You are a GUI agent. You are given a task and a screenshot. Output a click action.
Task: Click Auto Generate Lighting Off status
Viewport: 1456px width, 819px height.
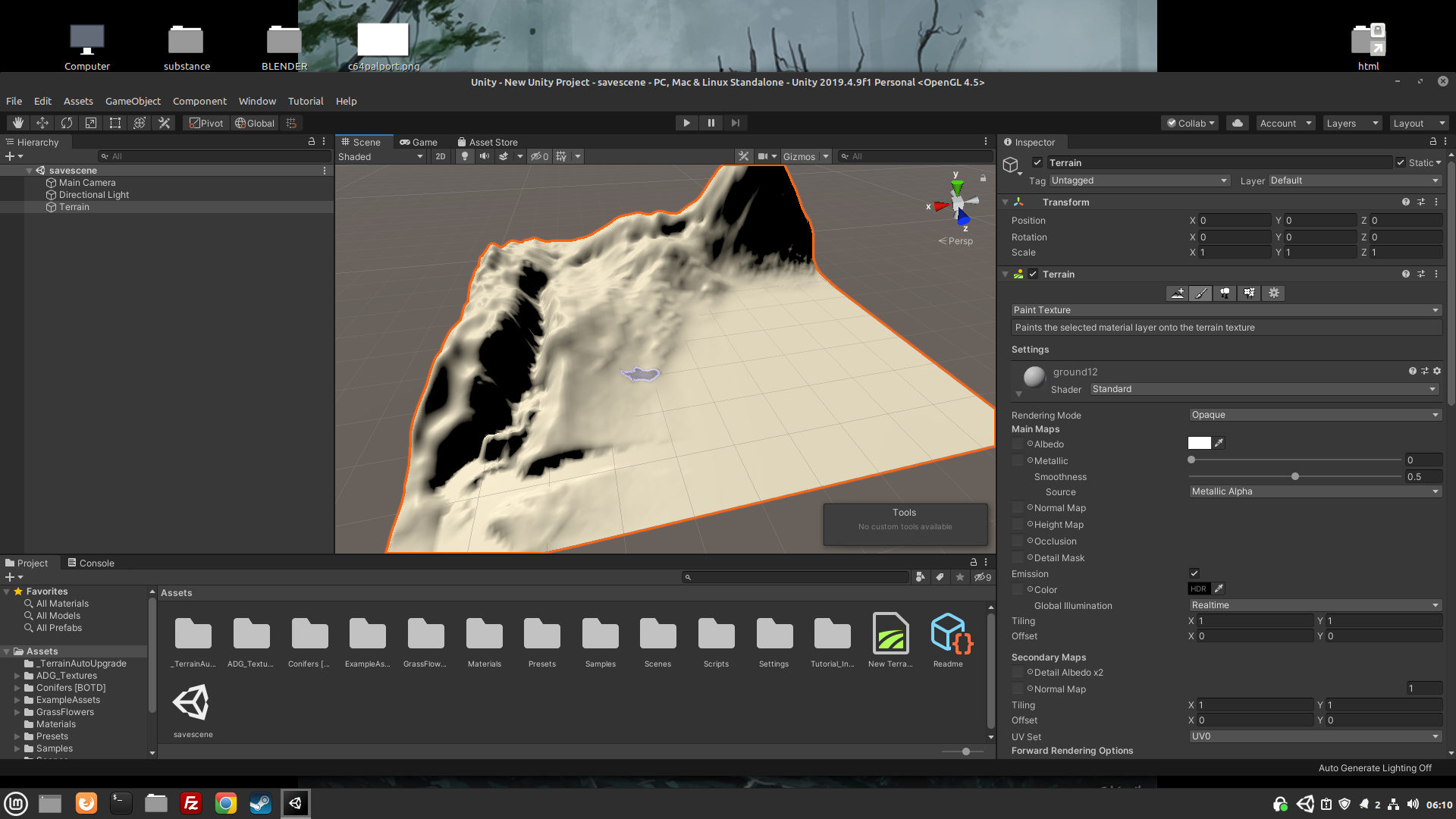point(1375,767)
